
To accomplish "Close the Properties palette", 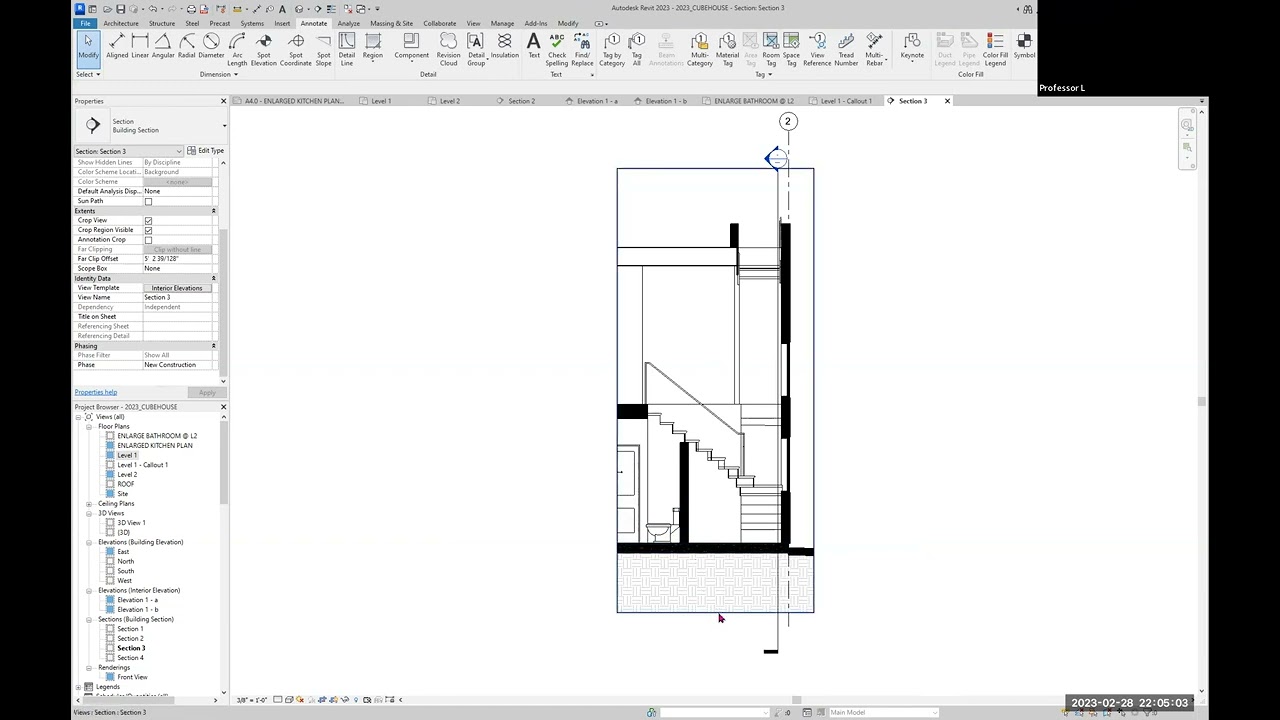I will tap(223, 101).
